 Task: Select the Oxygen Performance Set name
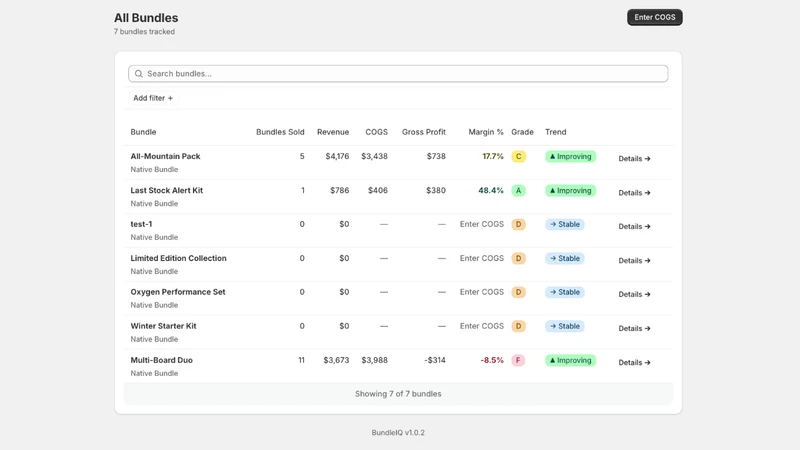point(178,292)
